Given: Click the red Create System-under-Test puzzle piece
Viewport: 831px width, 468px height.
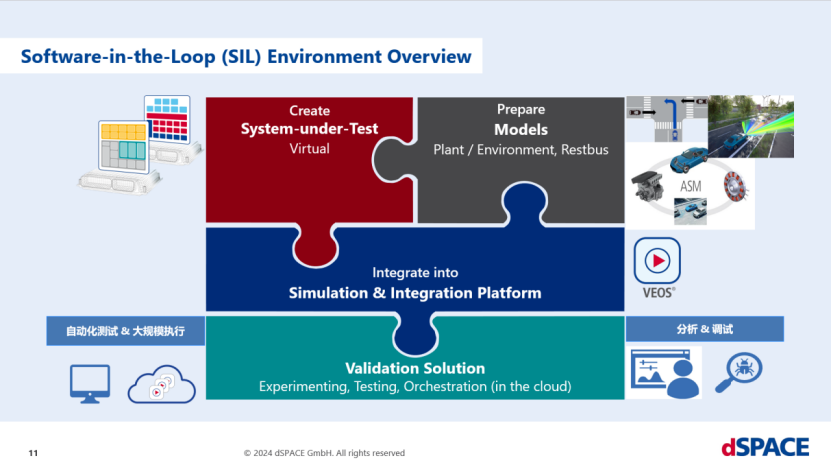Looking at the screenshot, I should [x=298, y=160].
